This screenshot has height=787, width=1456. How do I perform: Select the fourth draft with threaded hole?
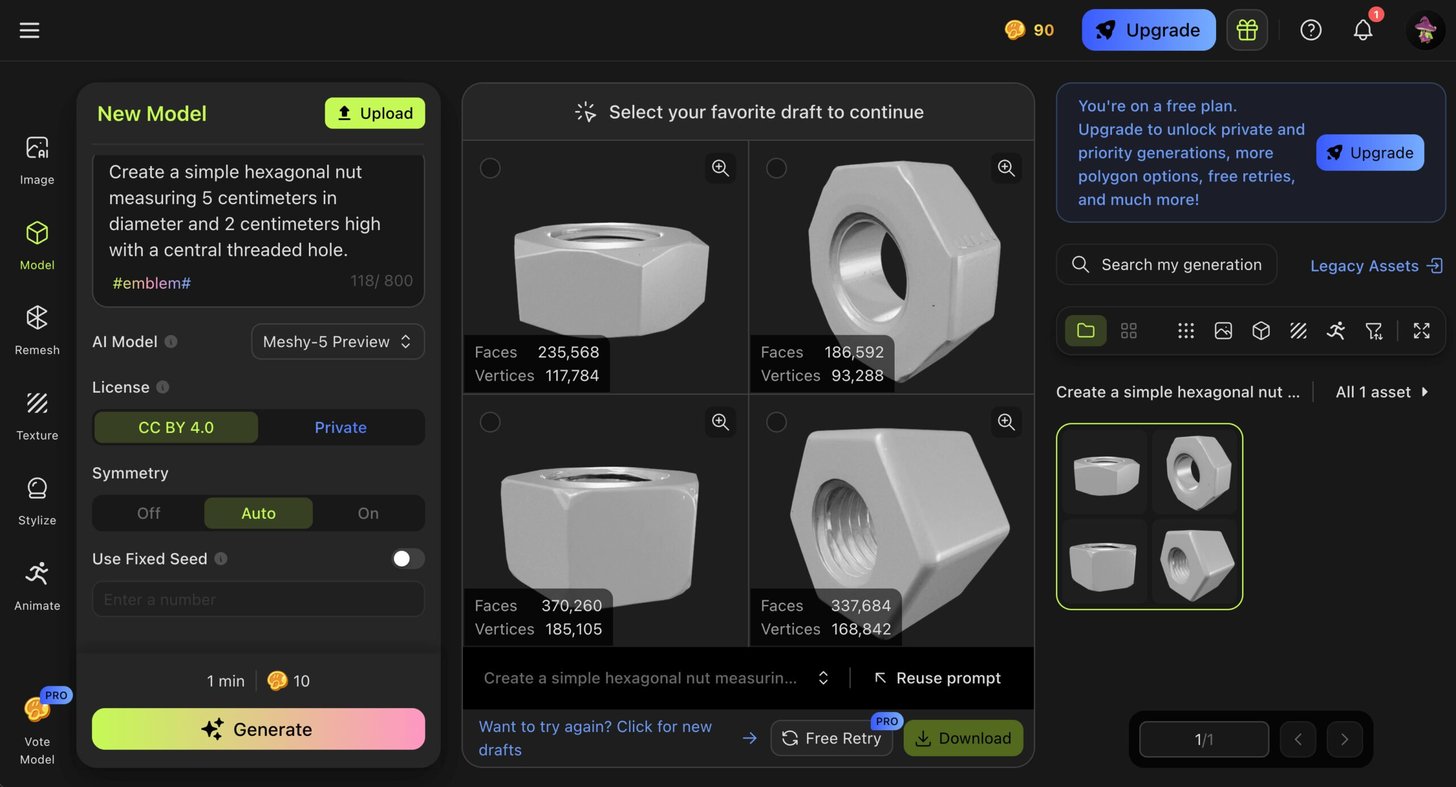point(776,422)
